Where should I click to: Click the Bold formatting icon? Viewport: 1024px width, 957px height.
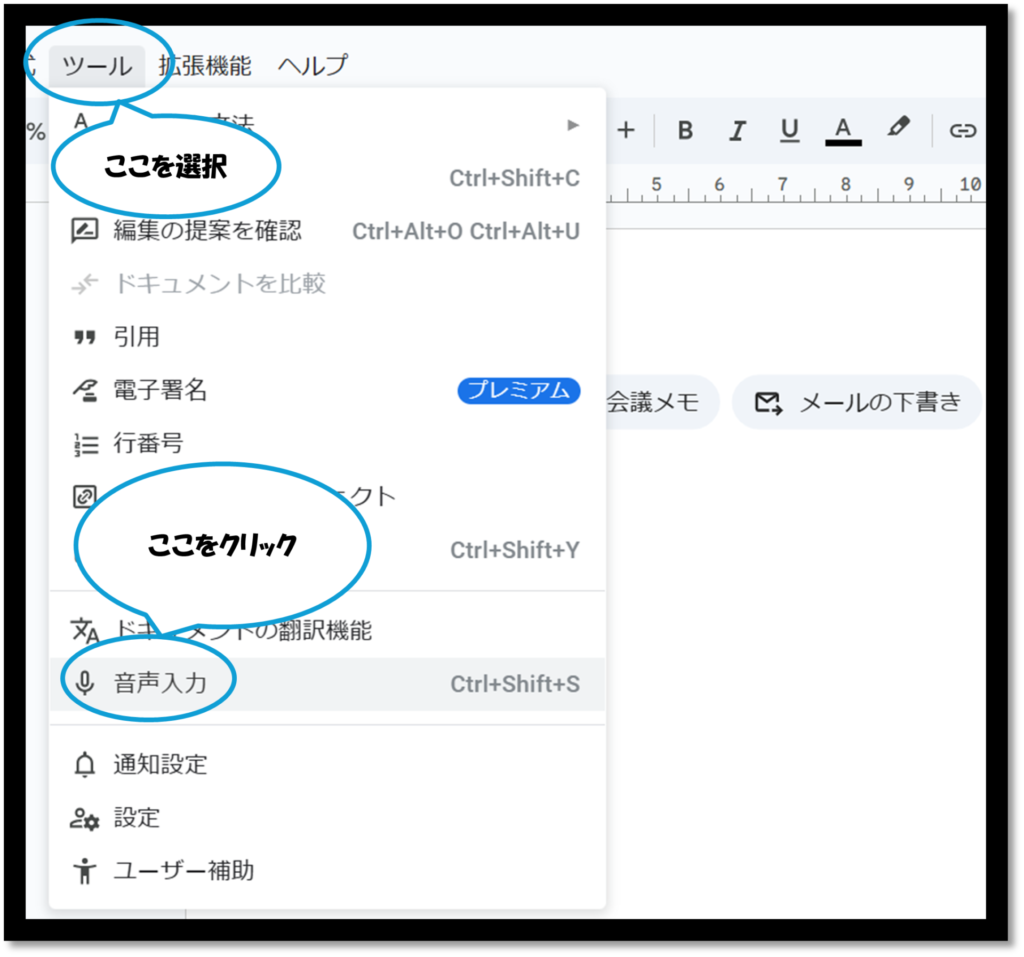[x=685, y=130]
